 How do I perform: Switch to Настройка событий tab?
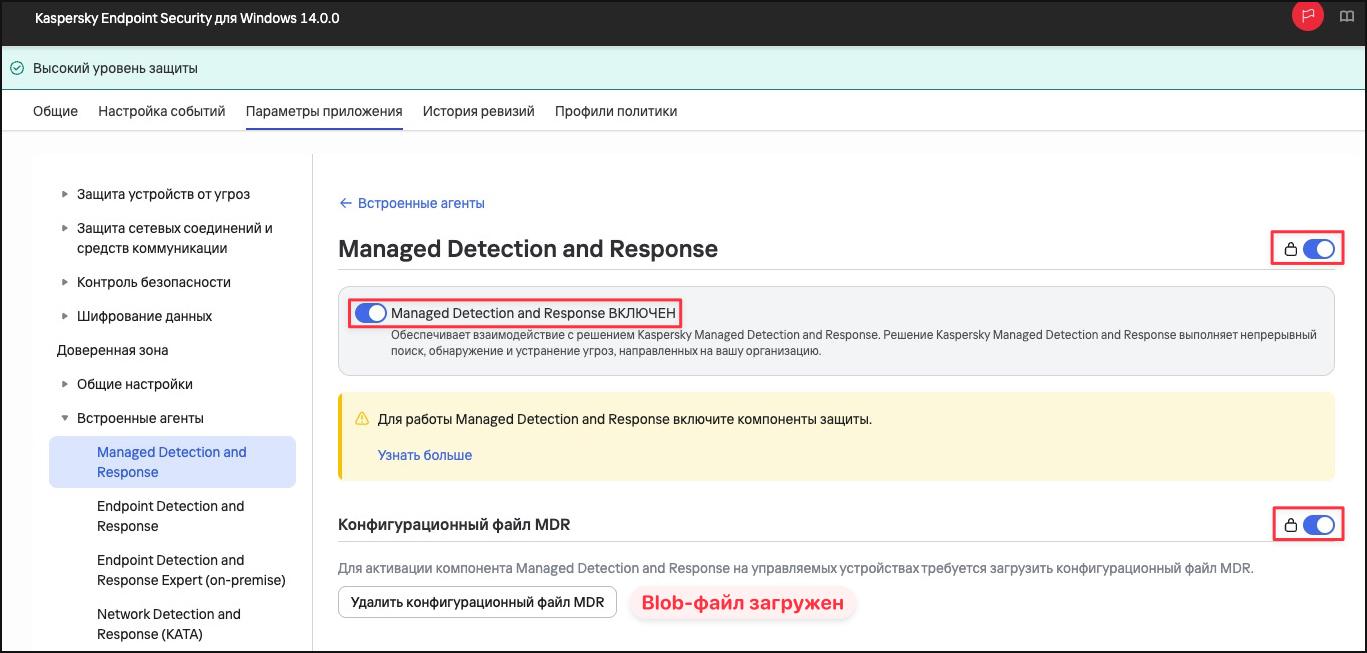point(162,111)
